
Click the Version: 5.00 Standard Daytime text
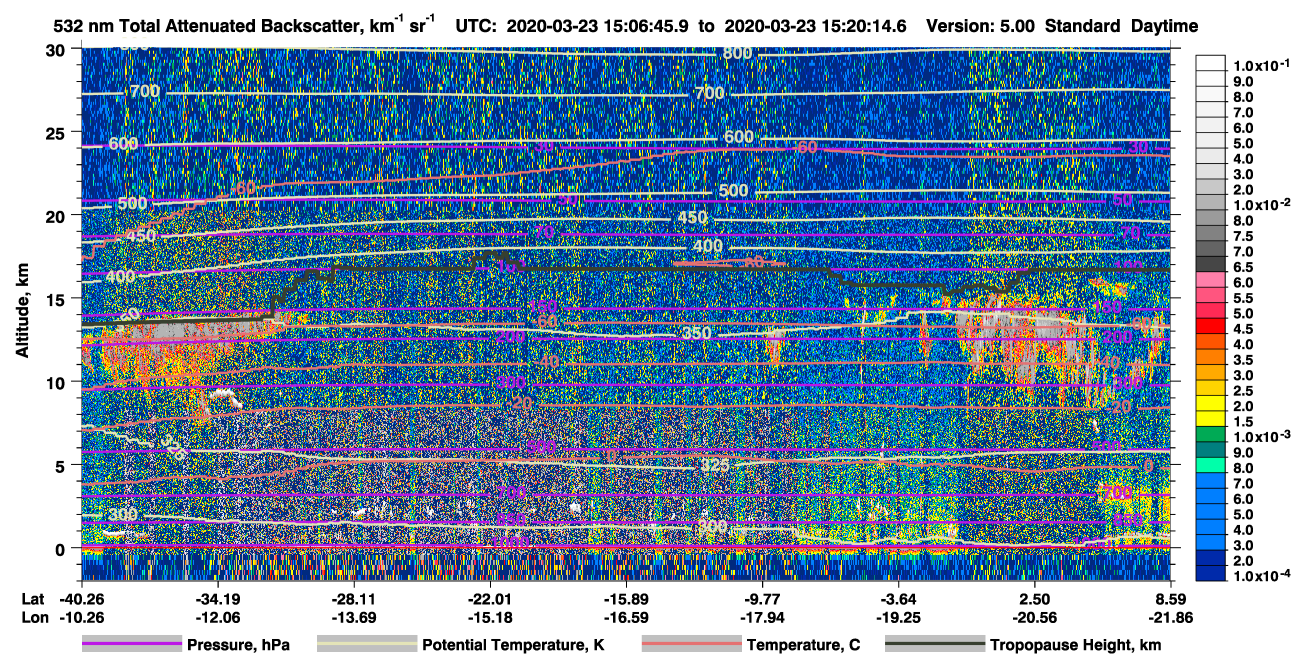[1062, 26]
